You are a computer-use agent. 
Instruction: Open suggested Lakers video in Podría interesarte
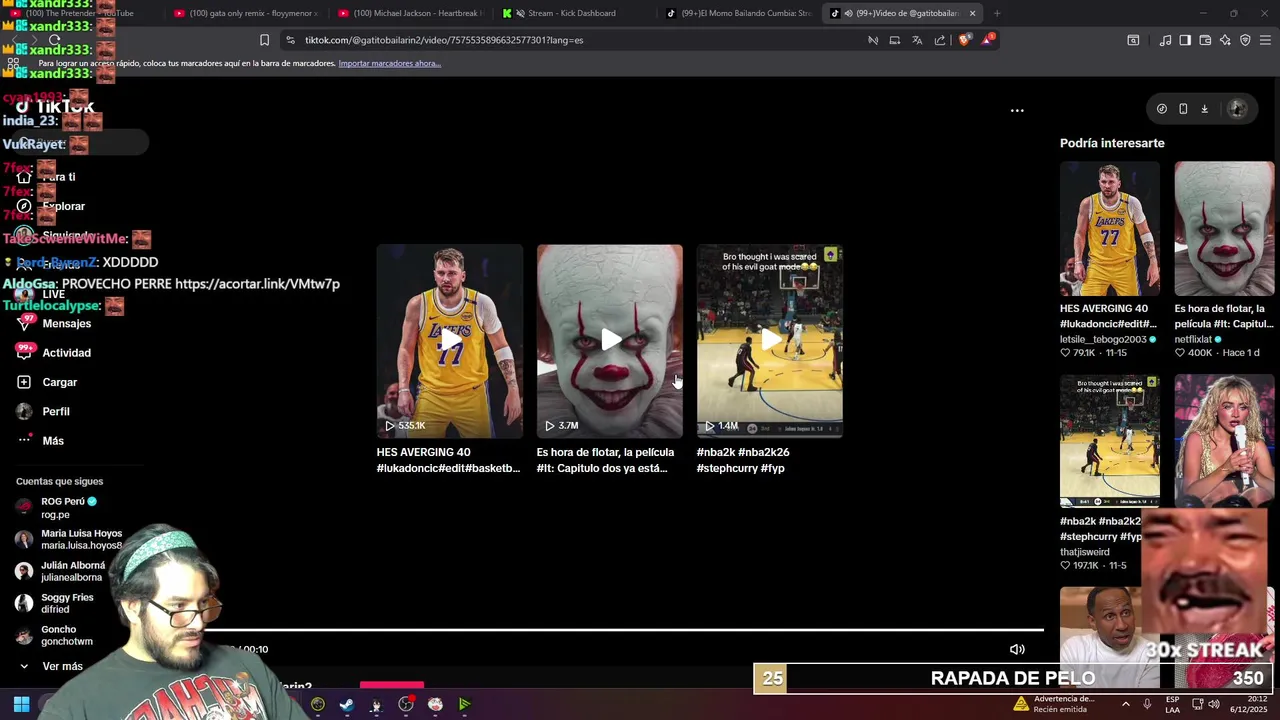tap(1110, 228)
